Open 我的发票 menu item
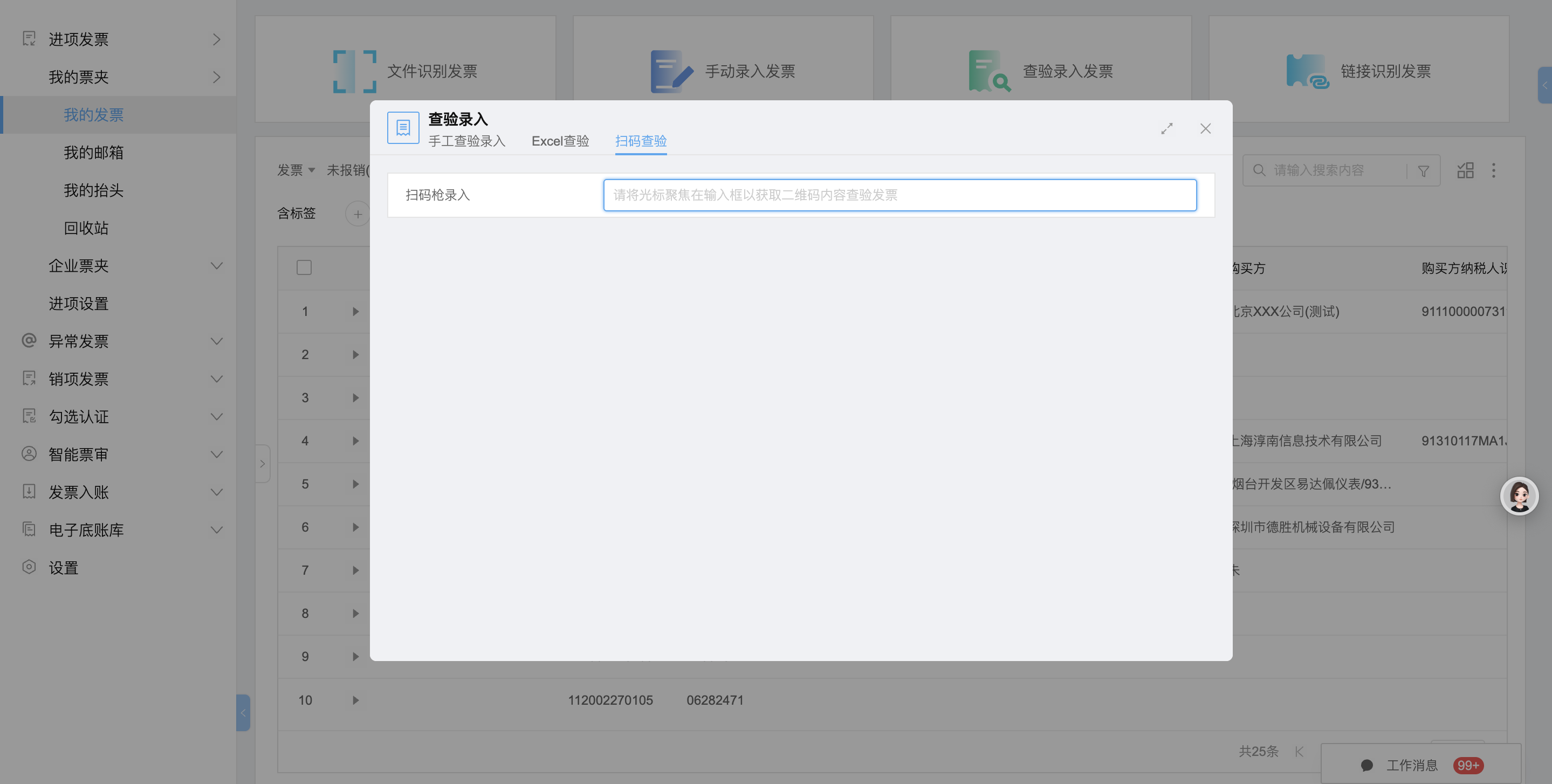 (x=93, y=114)
